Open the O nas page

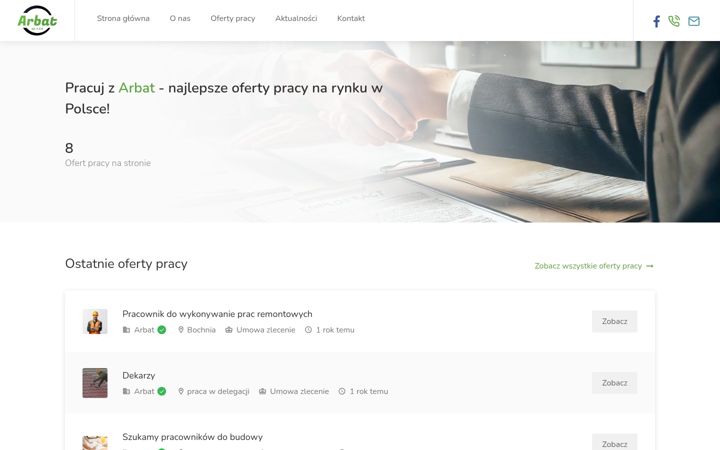click(x=180, y=18)
